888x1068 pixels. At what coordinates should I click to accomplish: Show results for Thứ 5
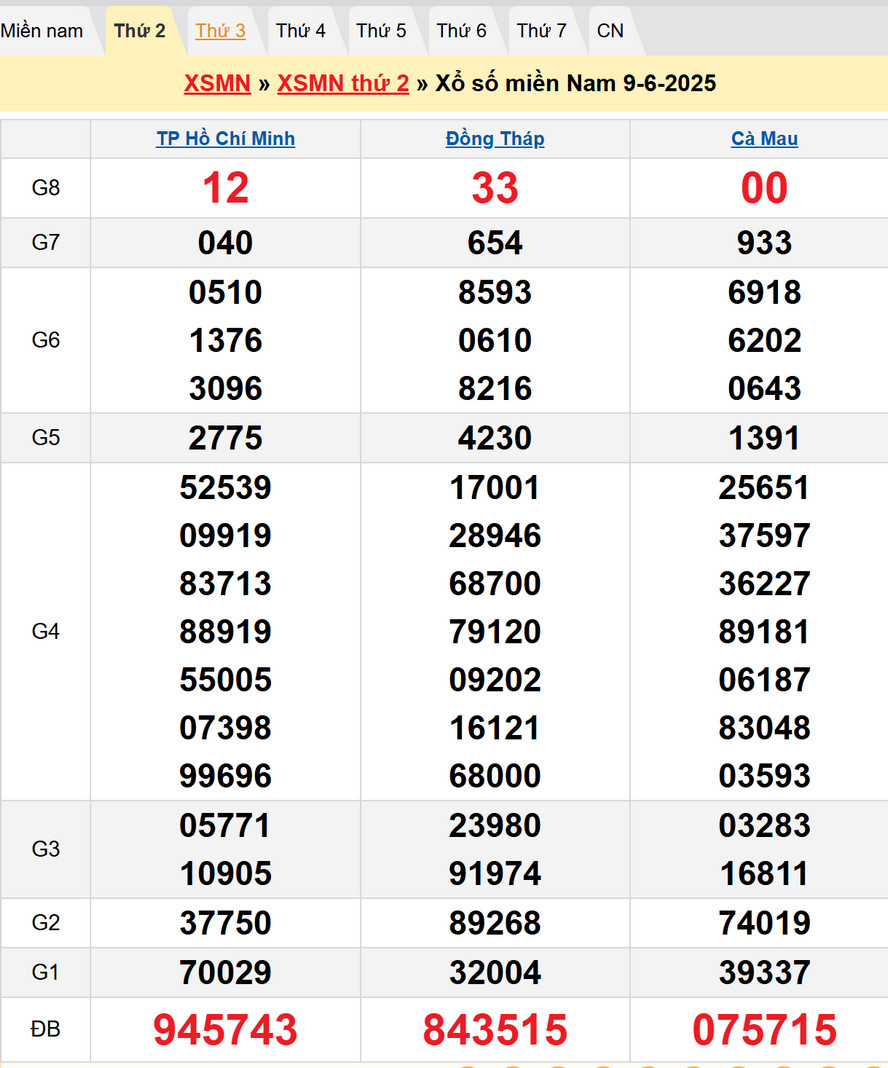pos(381,31)
